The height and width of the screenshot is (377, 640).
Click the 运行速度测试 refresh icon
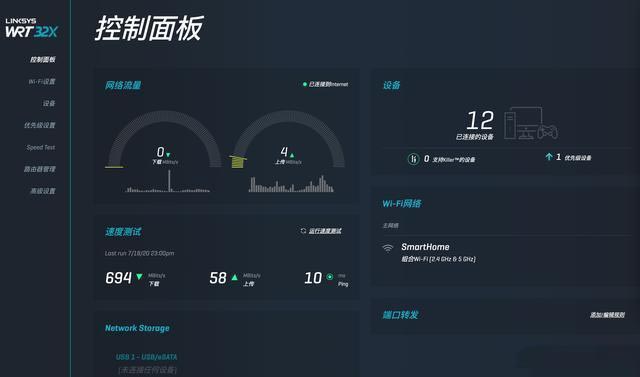click(303, 231)
